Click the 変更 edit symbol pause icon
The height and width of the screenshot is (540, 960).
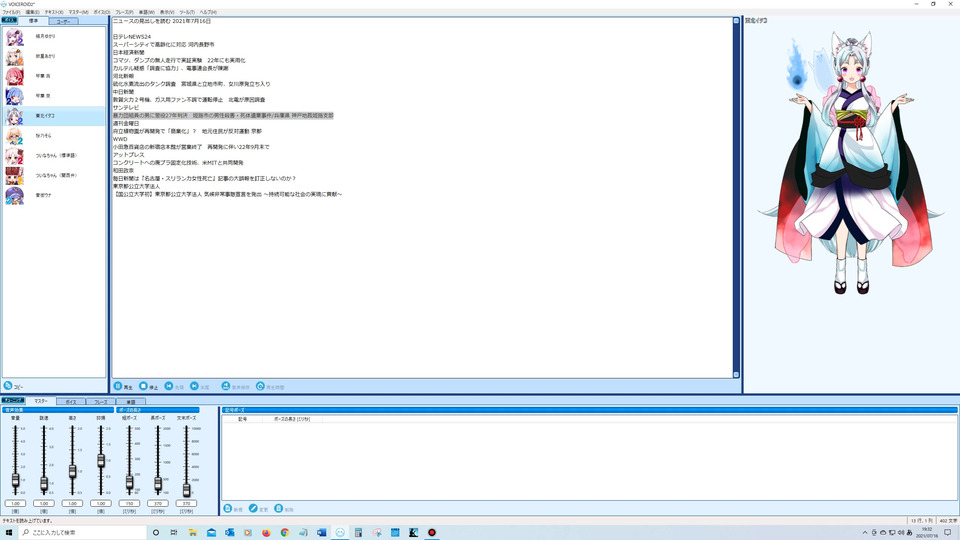(253, 509)
